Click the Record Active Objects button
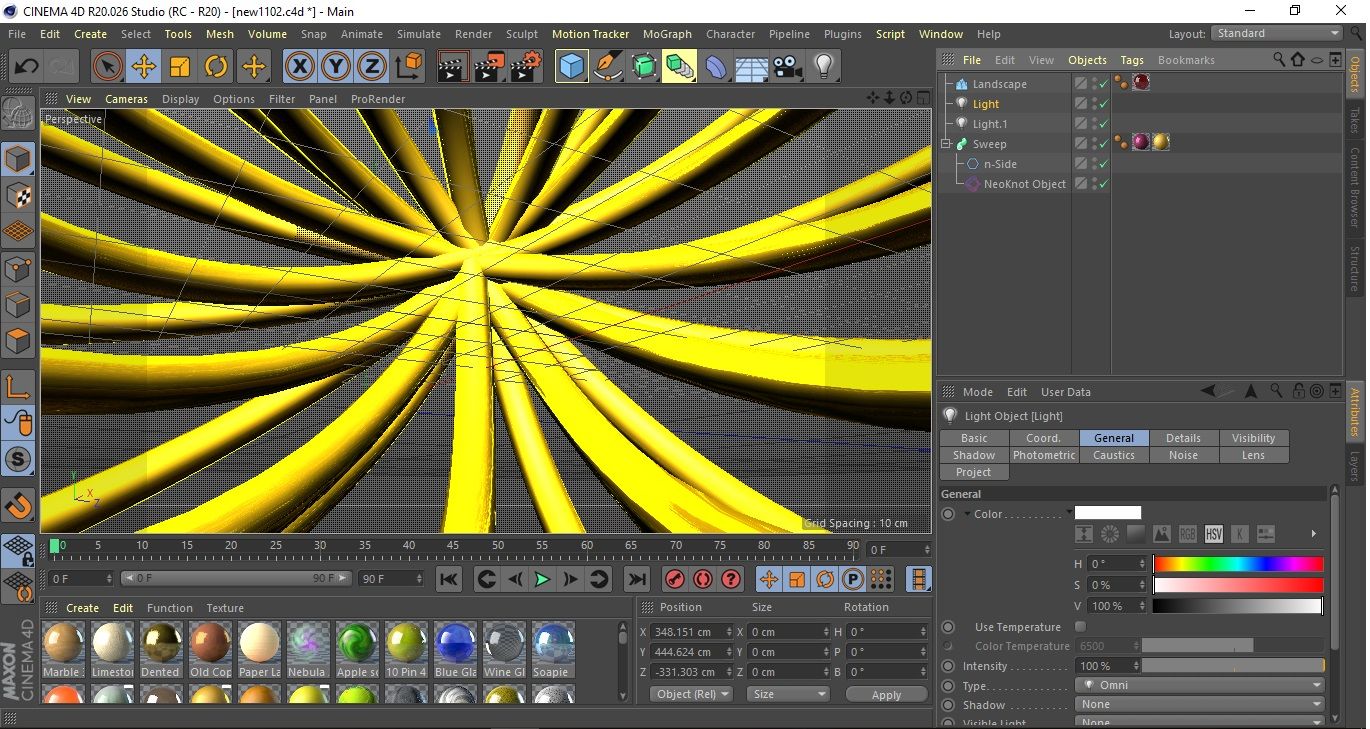This screenshot has height=729, width=1370. (x=675, y=579)
